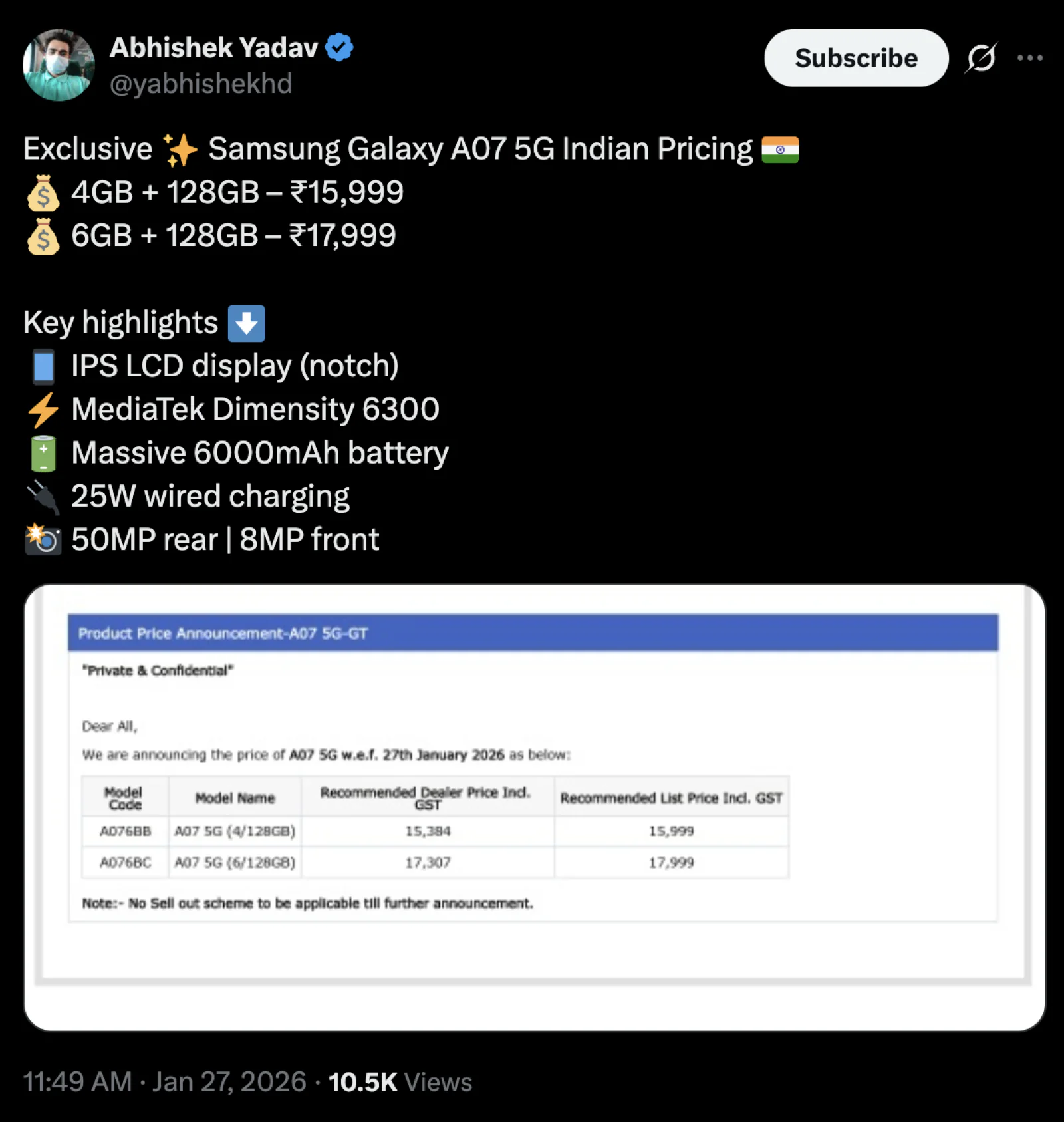Viewport: 1064px width, 1122px height.
Task: Open the three-dot more options menu
Action: click(x=1029, y=58)
